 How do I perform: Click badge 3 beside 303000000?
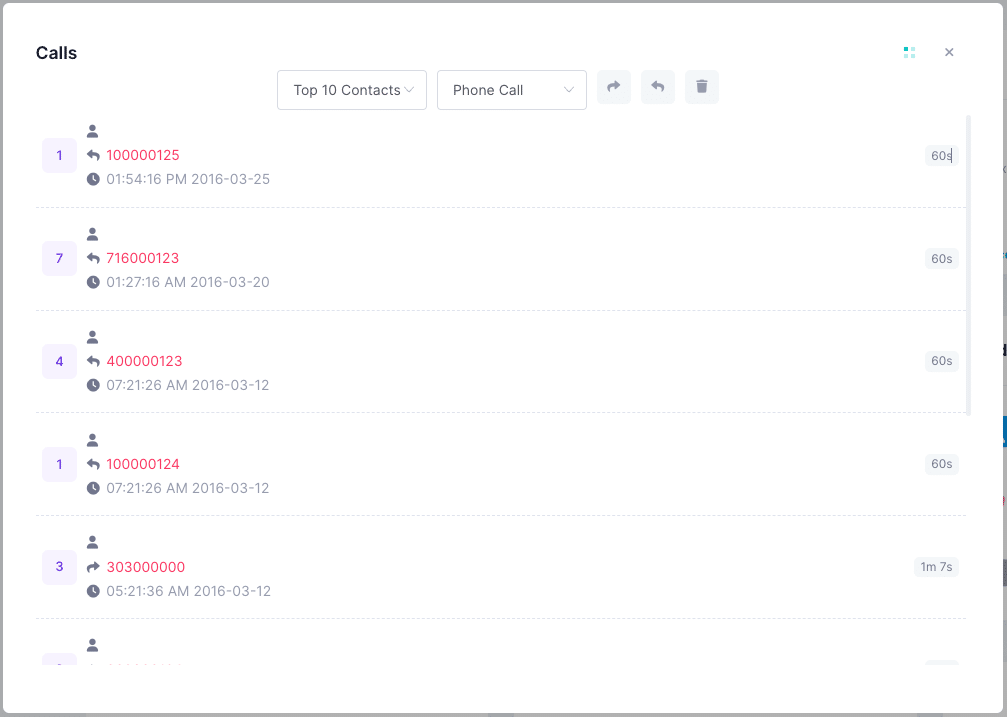[x=59, y=567]
